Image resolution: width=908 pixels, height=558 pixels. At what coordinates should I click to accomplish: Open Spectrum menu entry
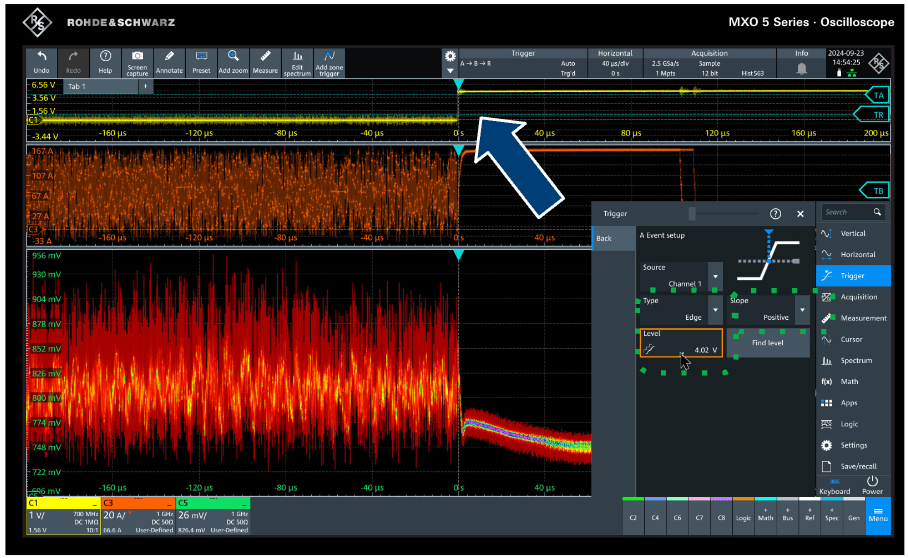tap(854, 361)
